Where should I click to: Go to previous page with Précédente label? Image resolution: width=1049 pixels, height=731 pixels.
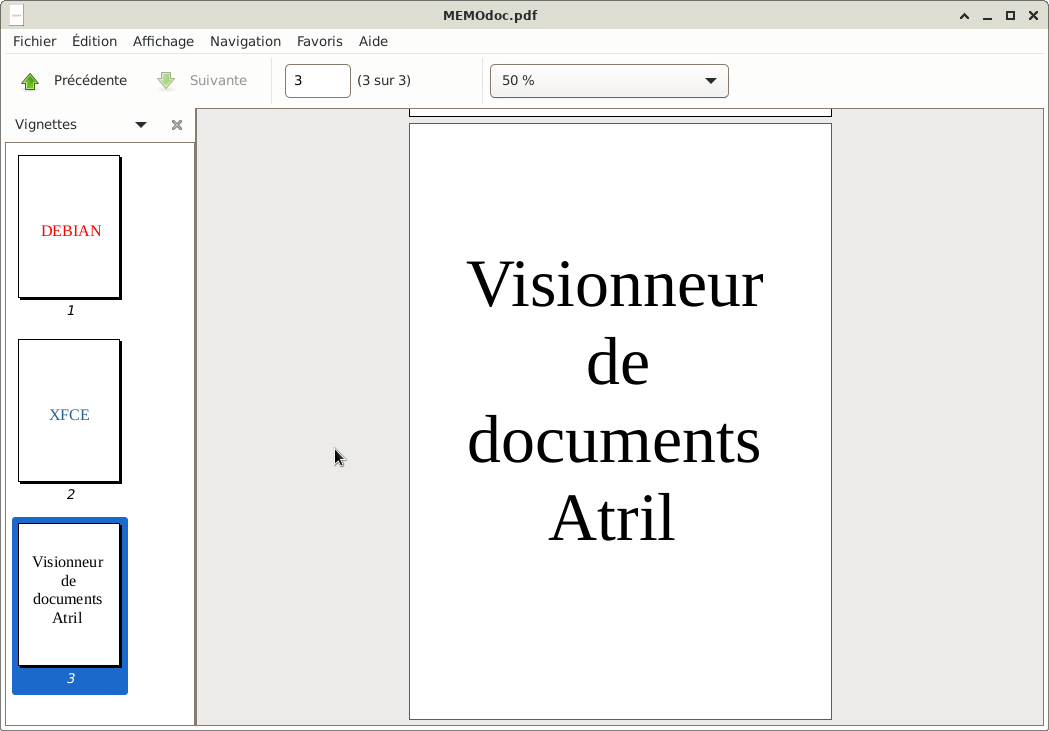point(90,80)
